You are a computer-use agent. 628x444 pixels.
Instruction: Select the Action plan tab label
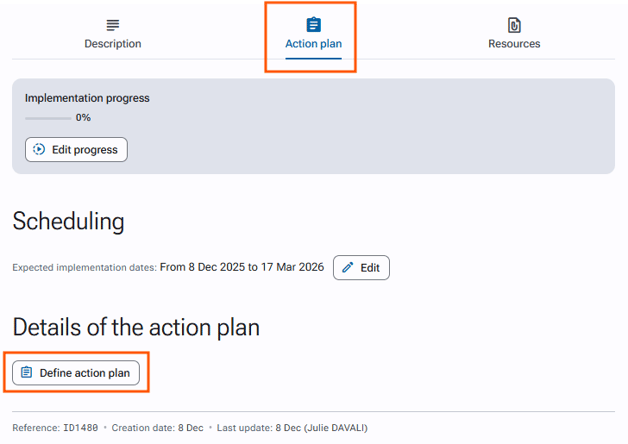tap(314, 44)
